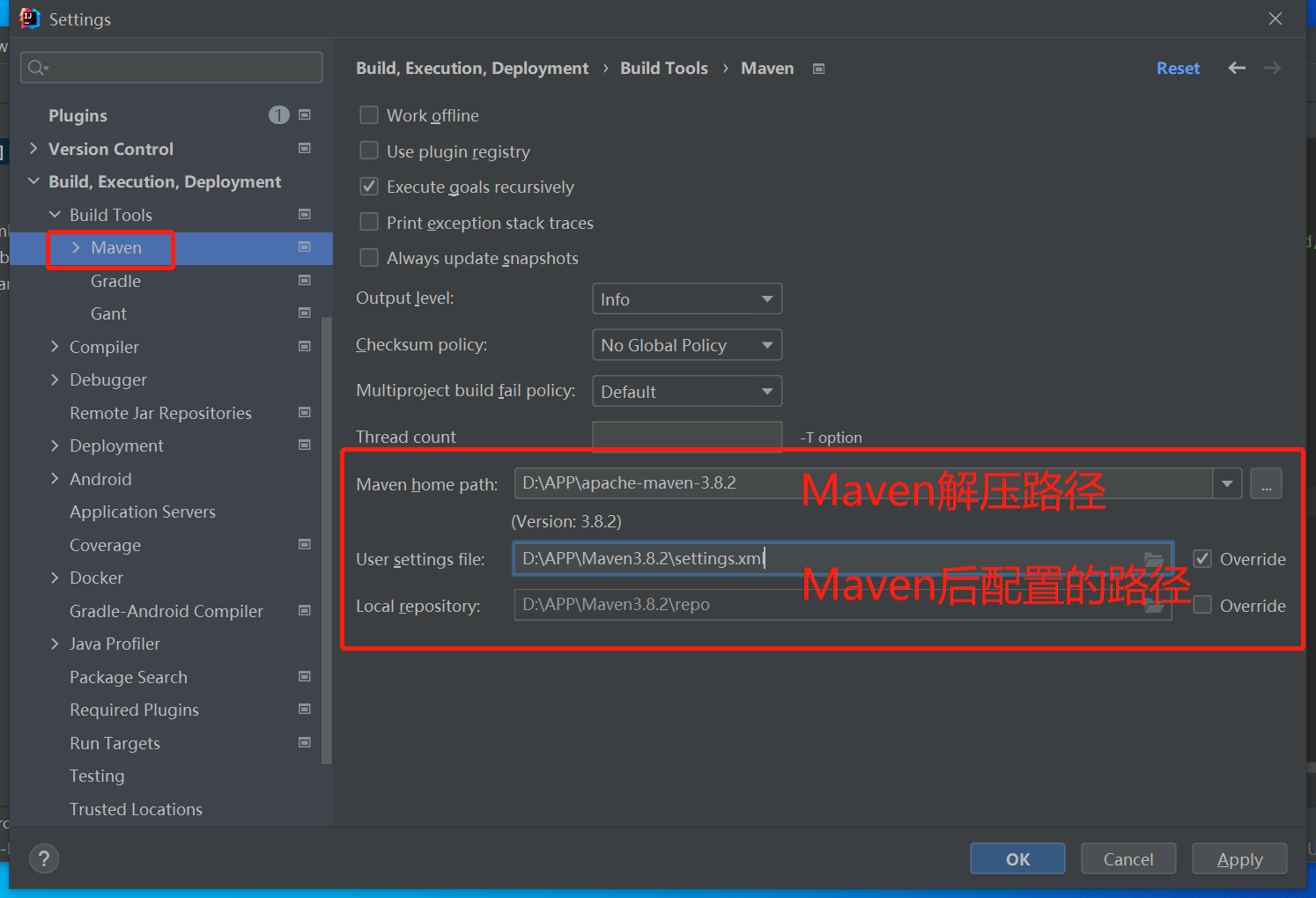Click the Apply button
This screenshot has width=1316, height=898.
click(x=1239, y=859)
